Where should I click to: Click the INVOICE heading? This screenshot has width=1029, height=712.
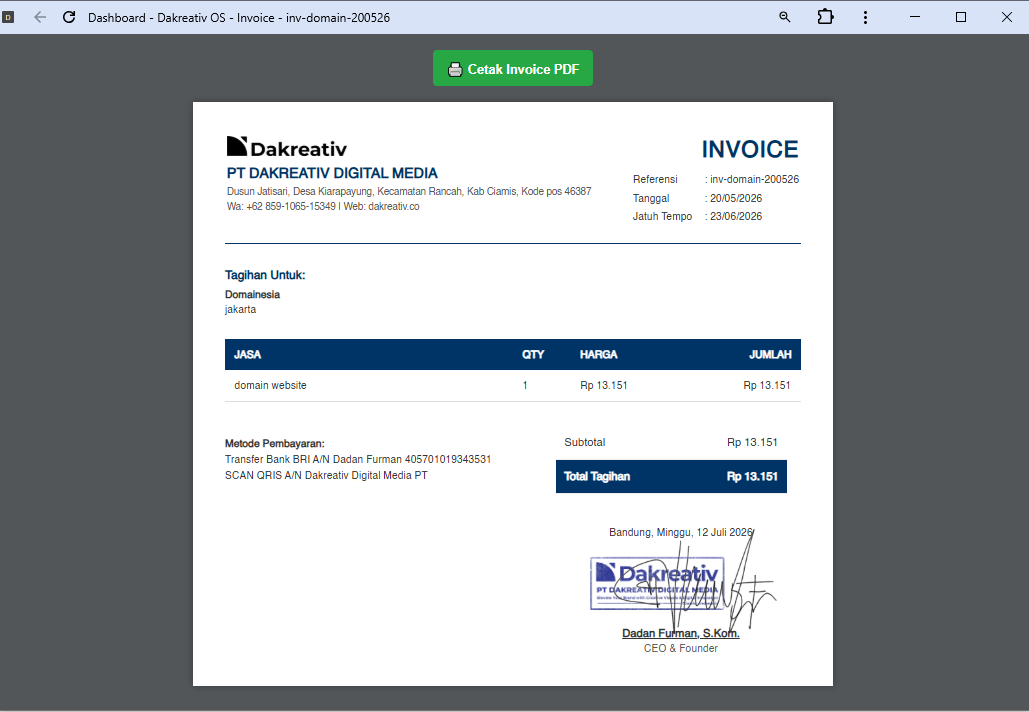pos(750,150)
